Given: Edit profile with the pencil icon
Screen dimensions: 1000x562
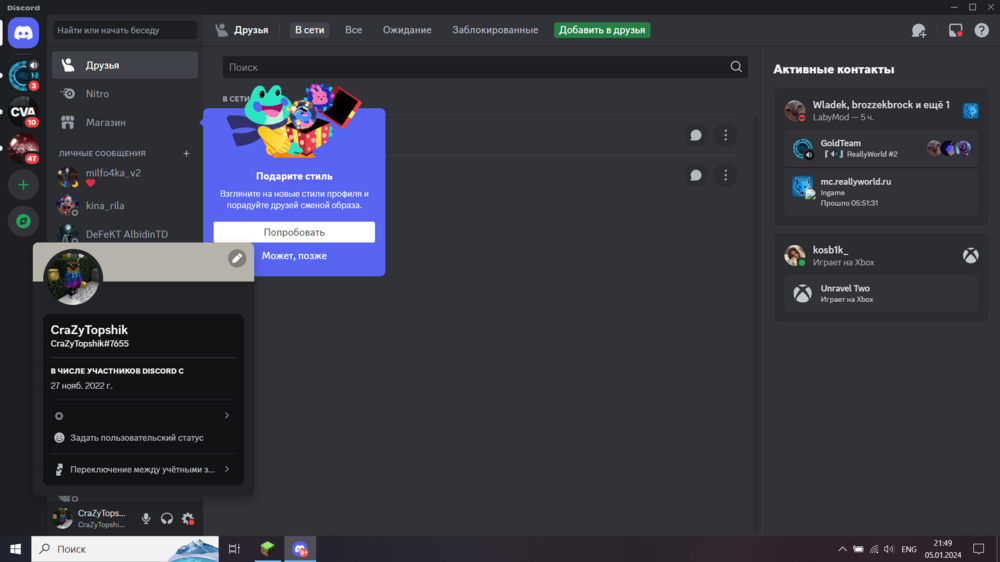Looking at the screenshot, I should pos(237,258).
